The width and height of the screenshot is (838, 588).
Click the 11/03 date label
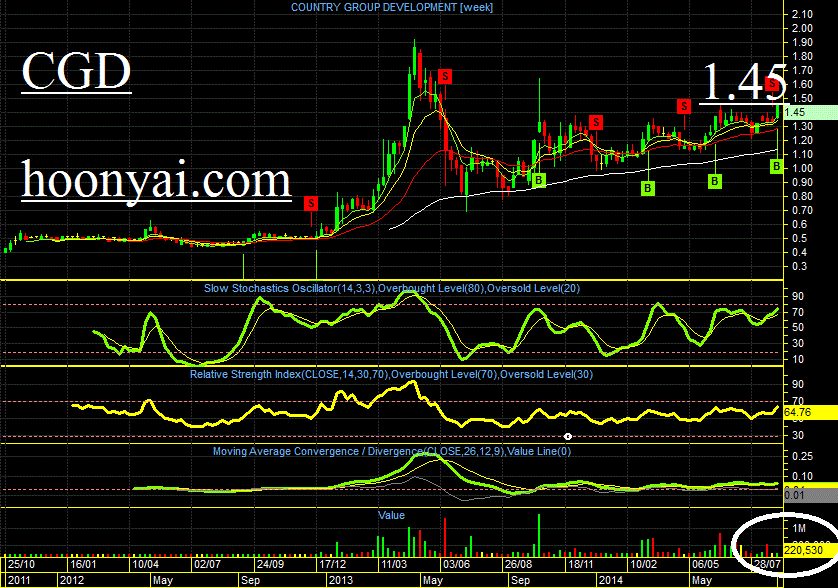tap(394, 564)
